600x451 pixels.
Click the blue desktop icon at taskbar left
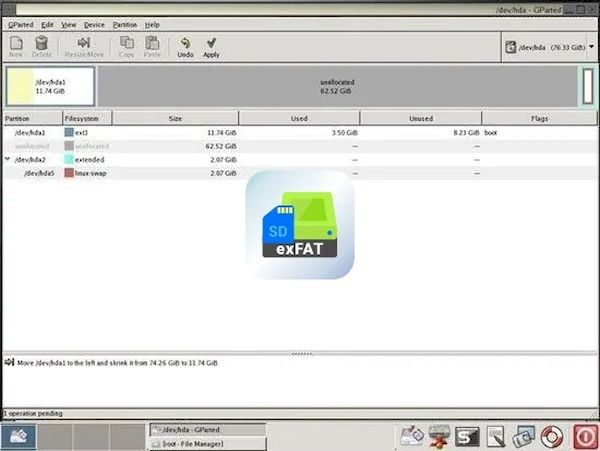18,436
